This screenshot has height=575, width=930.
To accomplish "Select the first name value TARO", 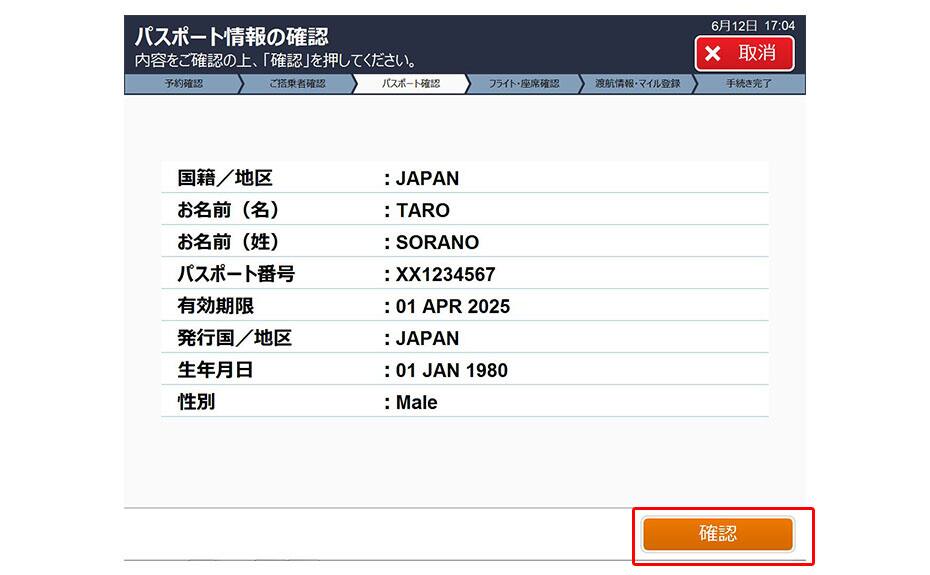I will [x=422, y=211].
